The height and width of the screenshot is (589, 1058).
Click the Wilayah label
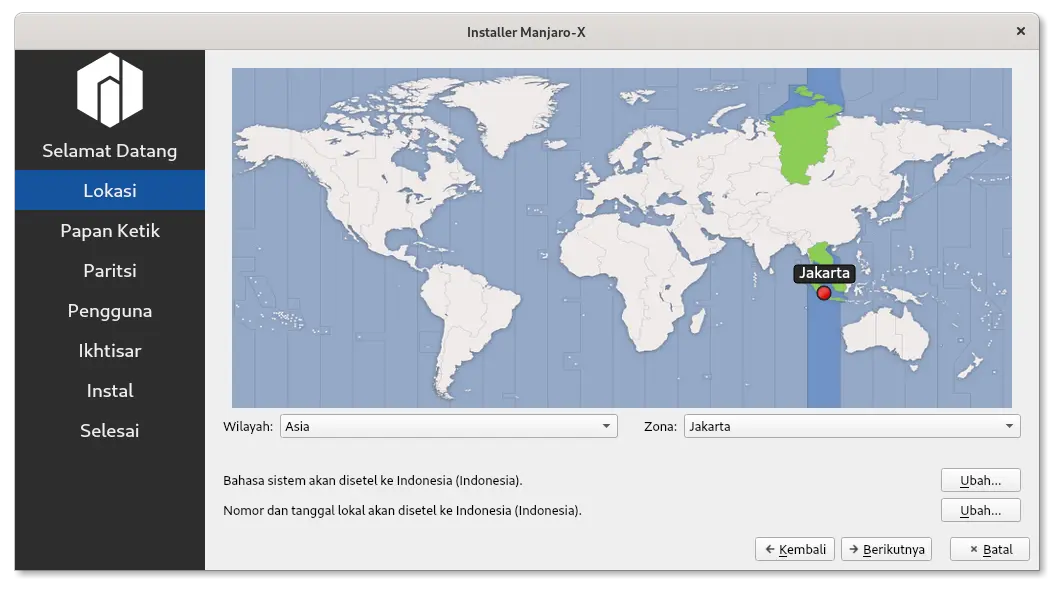pyautogui.click(x=248, y=426)
